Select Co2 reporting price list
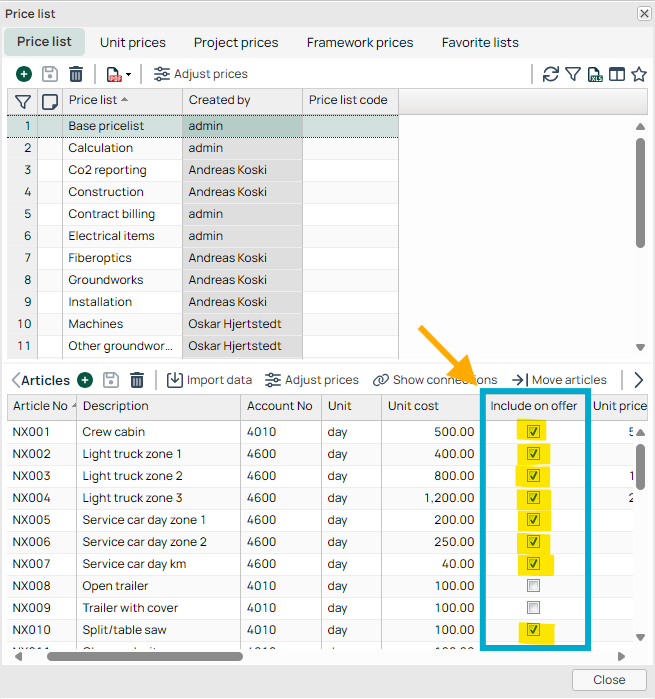Viewport: 655px width, 699px height. point(202,170)
